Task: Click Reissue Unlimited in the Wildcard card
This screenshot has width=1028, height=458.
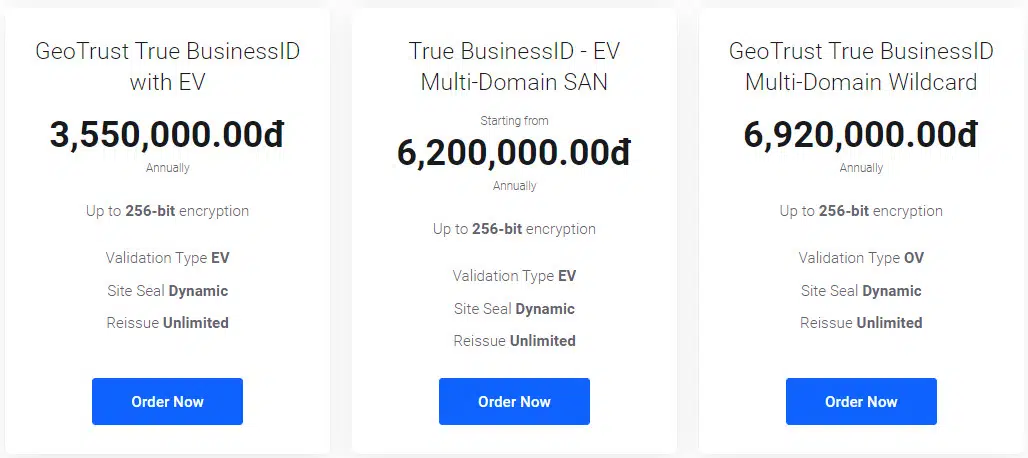Action: (861, 323)
